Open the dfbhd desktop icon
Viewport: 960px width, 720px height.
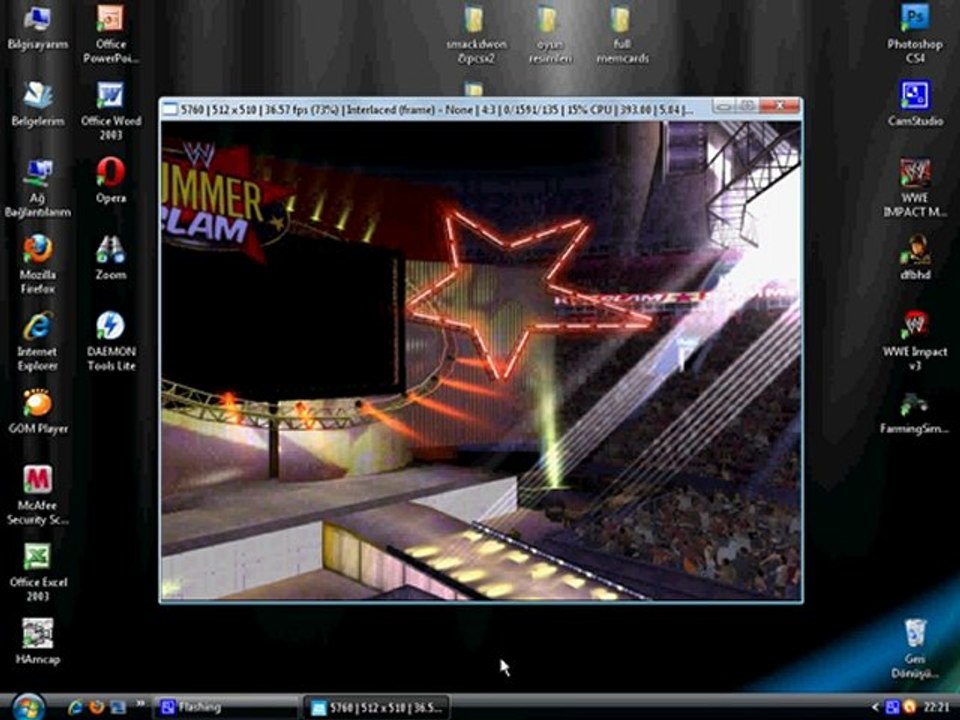coord(915,258)
